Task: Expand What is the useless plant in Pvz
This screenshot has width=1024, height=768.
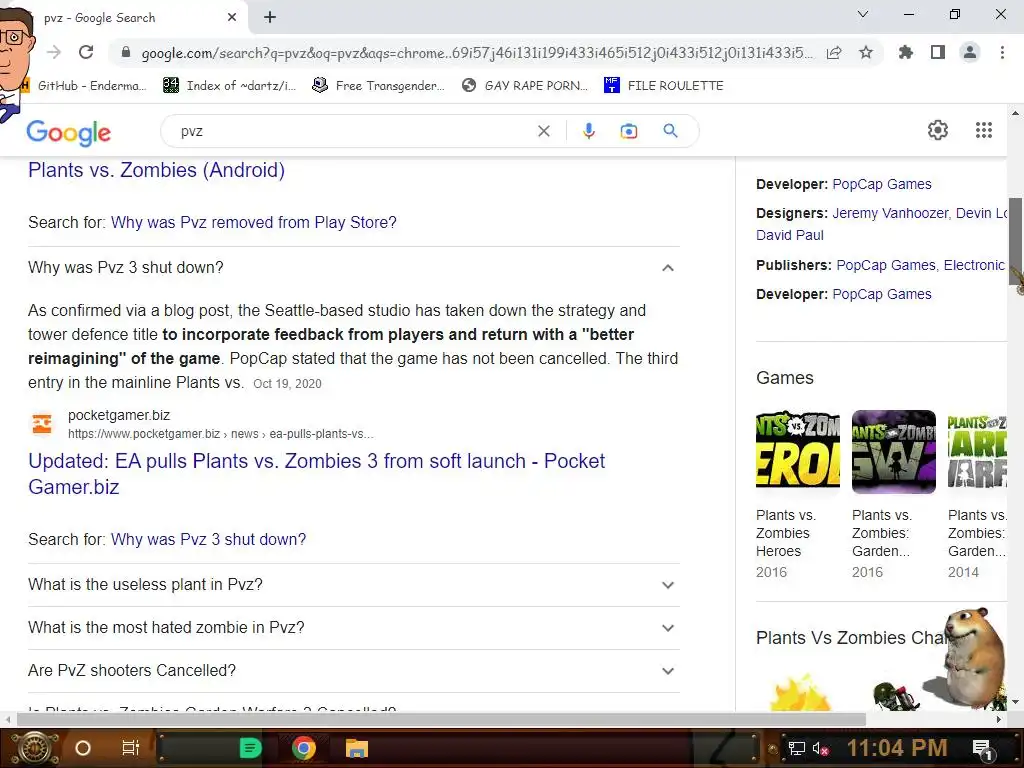Action: pyautogui.click(x=353, y=584)
